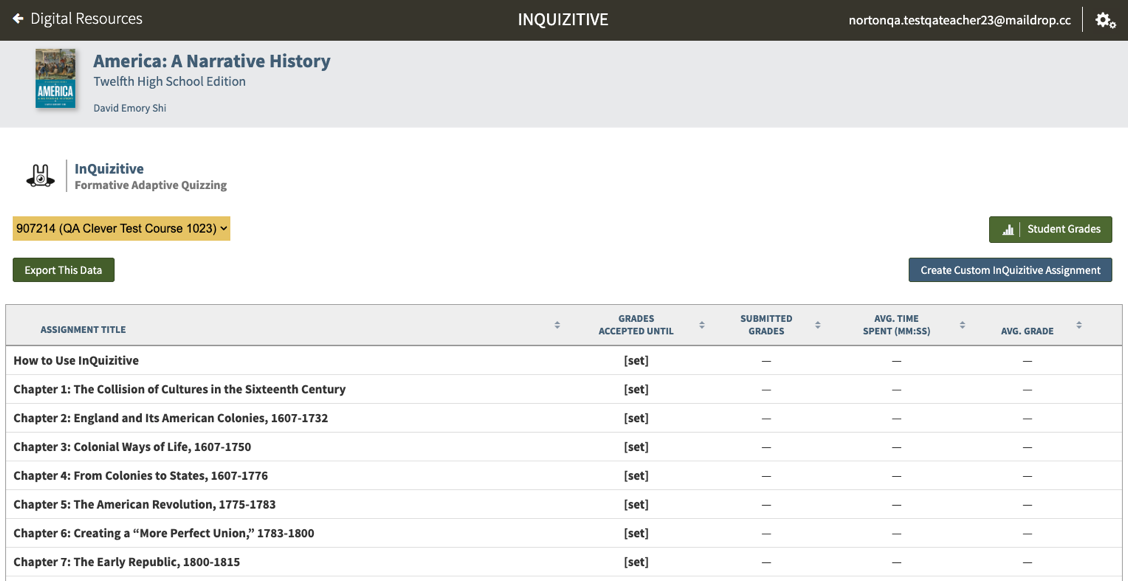Click [set] in the Chapter 5 row

click(x=636, y=504)
